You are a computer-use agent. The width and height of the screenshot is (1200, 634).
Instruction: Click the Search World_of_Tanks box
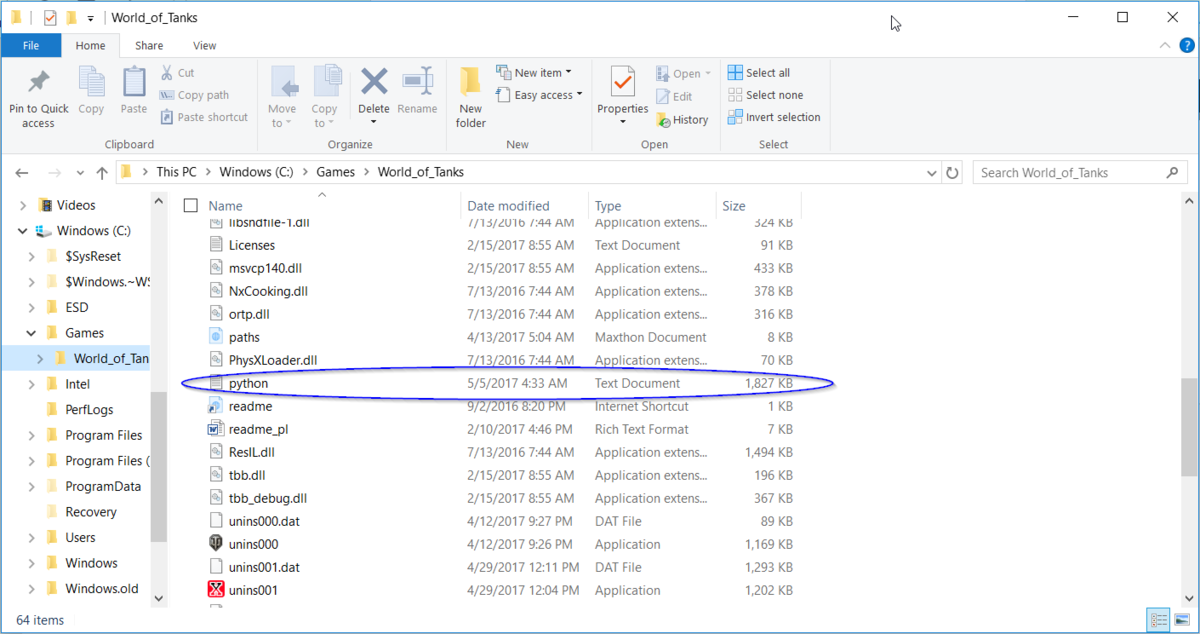[1070, 172]
